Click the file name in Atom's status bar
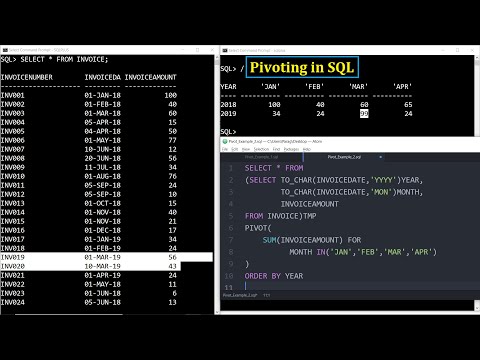This screenshot has height=360, width=480. coord(240,295)
